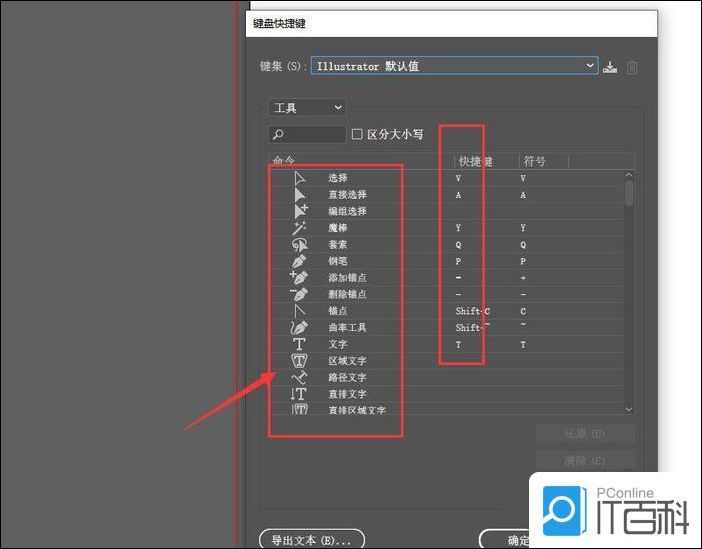702x549 pixels.
Task: Click the Anchor Point tool icon
Action: (300, 310)
